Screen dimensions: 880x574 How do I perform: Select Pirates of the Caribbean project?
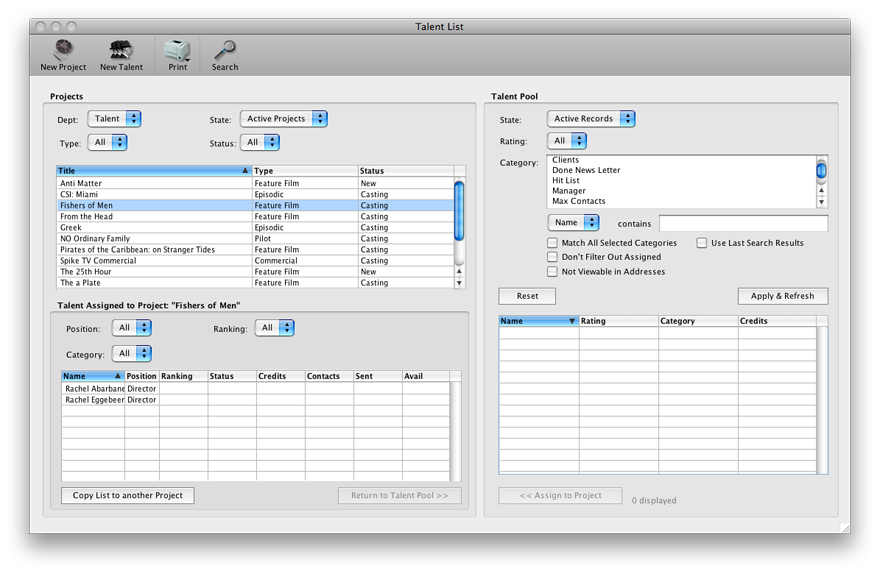click(x=255, y=250)
